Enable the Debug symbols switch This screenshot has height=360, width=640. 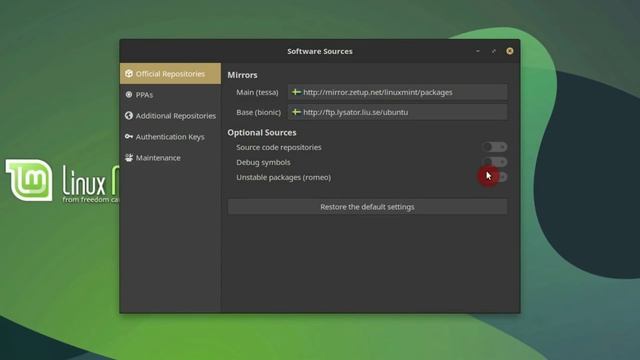tap(495, 162)
